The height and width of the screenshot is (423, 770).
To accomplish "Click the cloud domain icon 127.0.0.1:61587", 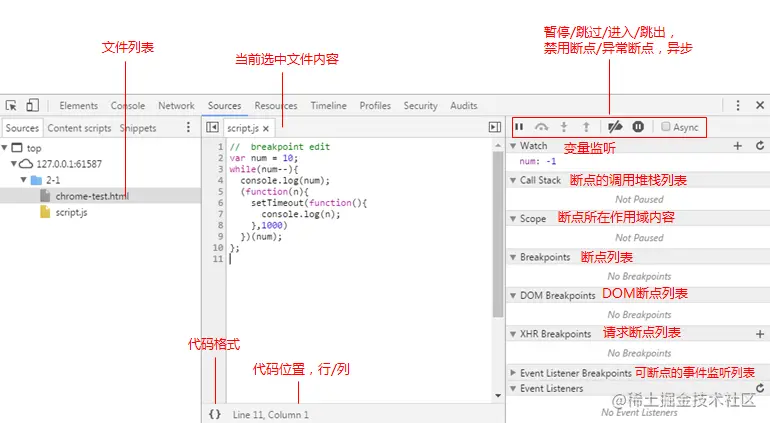I will pos(26,164).
